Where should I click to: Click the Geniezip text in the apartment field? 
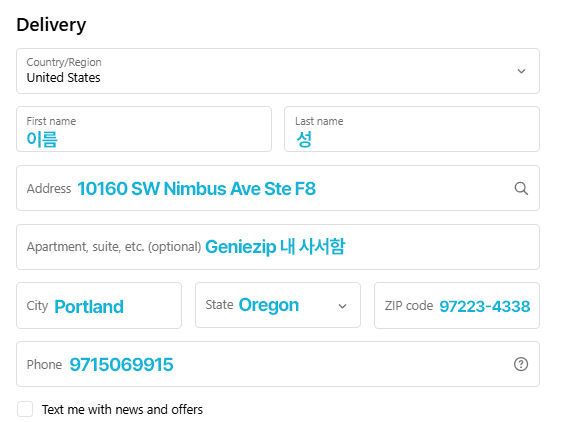(240, 247)
